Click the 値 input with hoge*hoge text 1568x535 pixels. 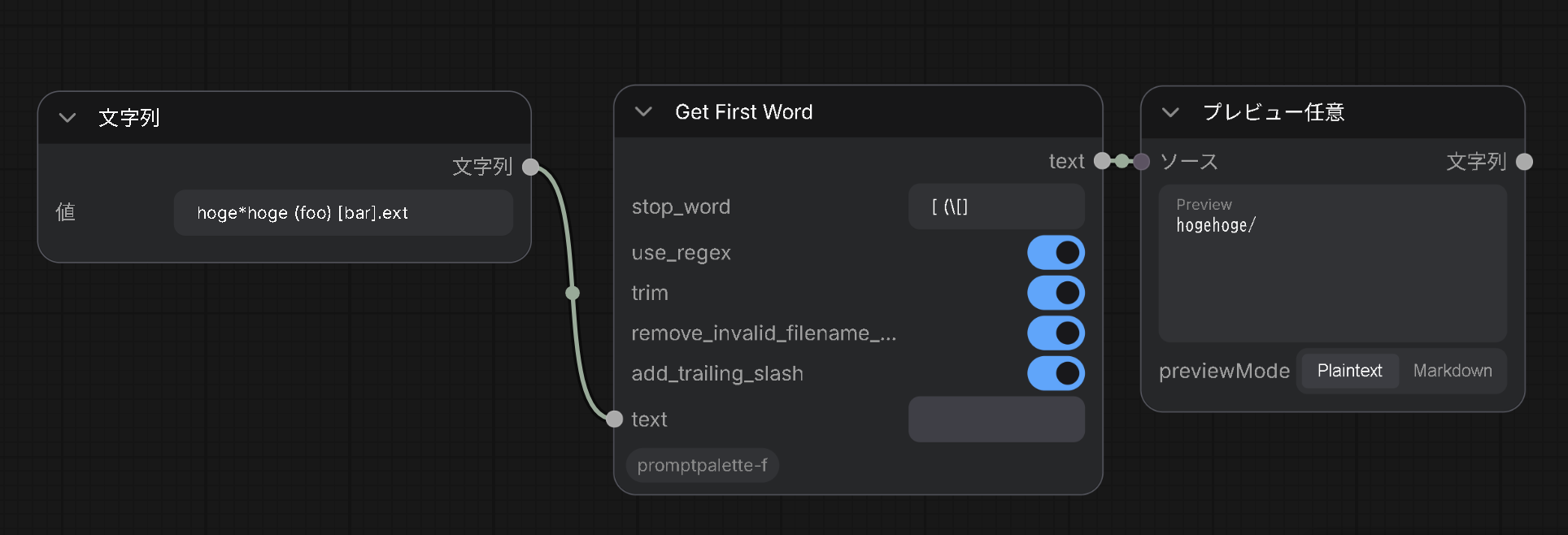click(x=343, y=213)
